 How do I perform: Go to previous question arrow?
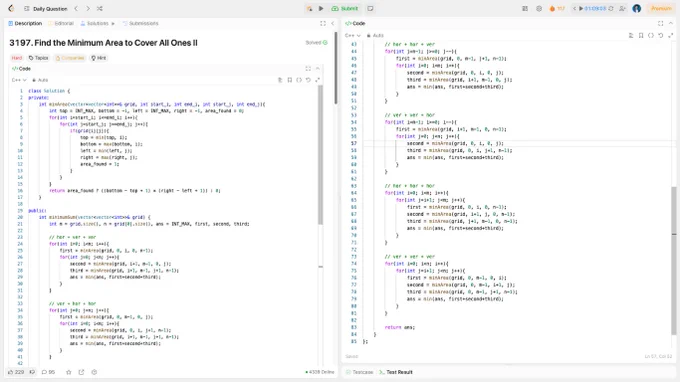click(x=76, y=9)
